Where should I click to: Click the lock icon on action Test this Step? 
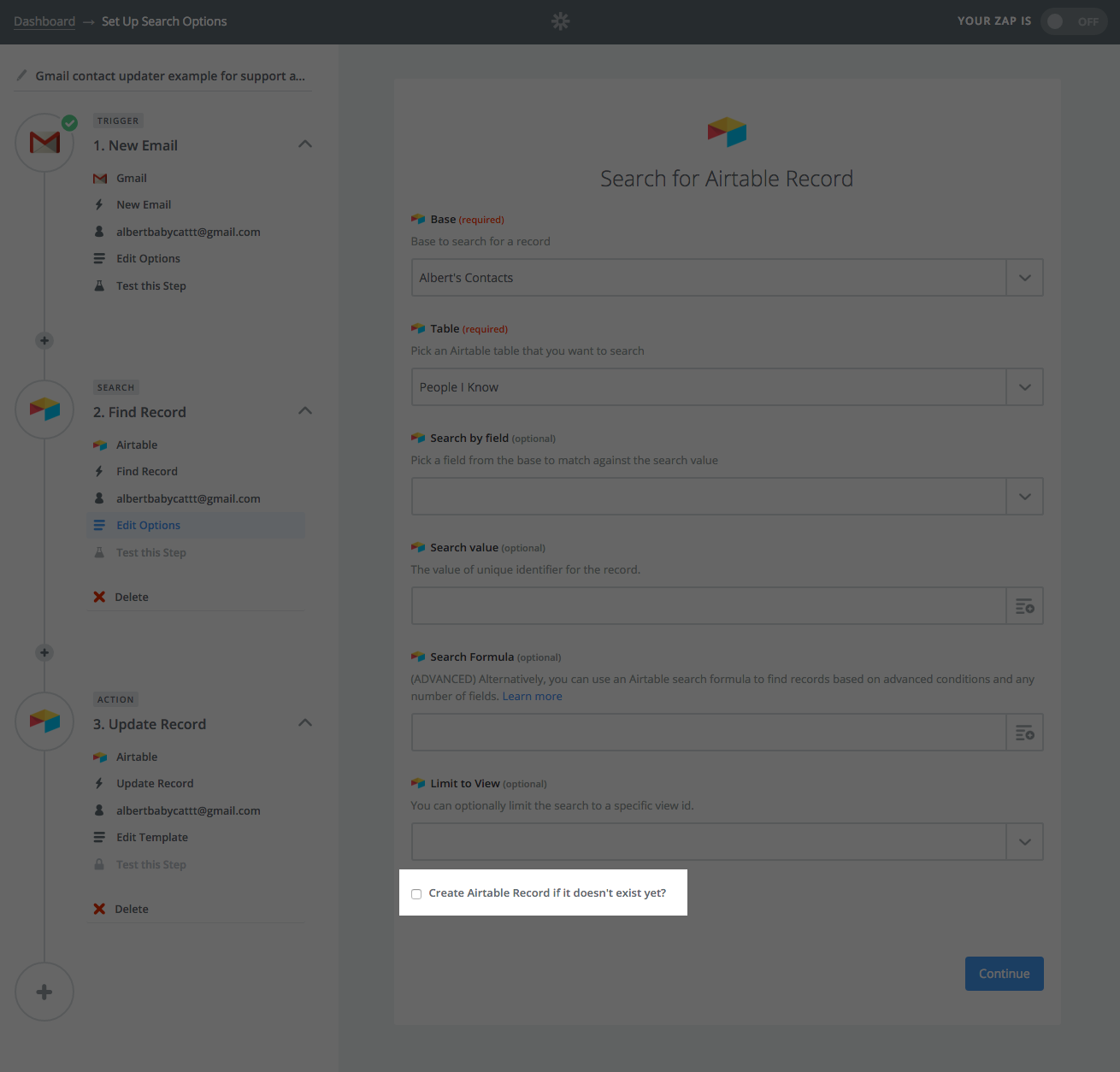[99, 864]
